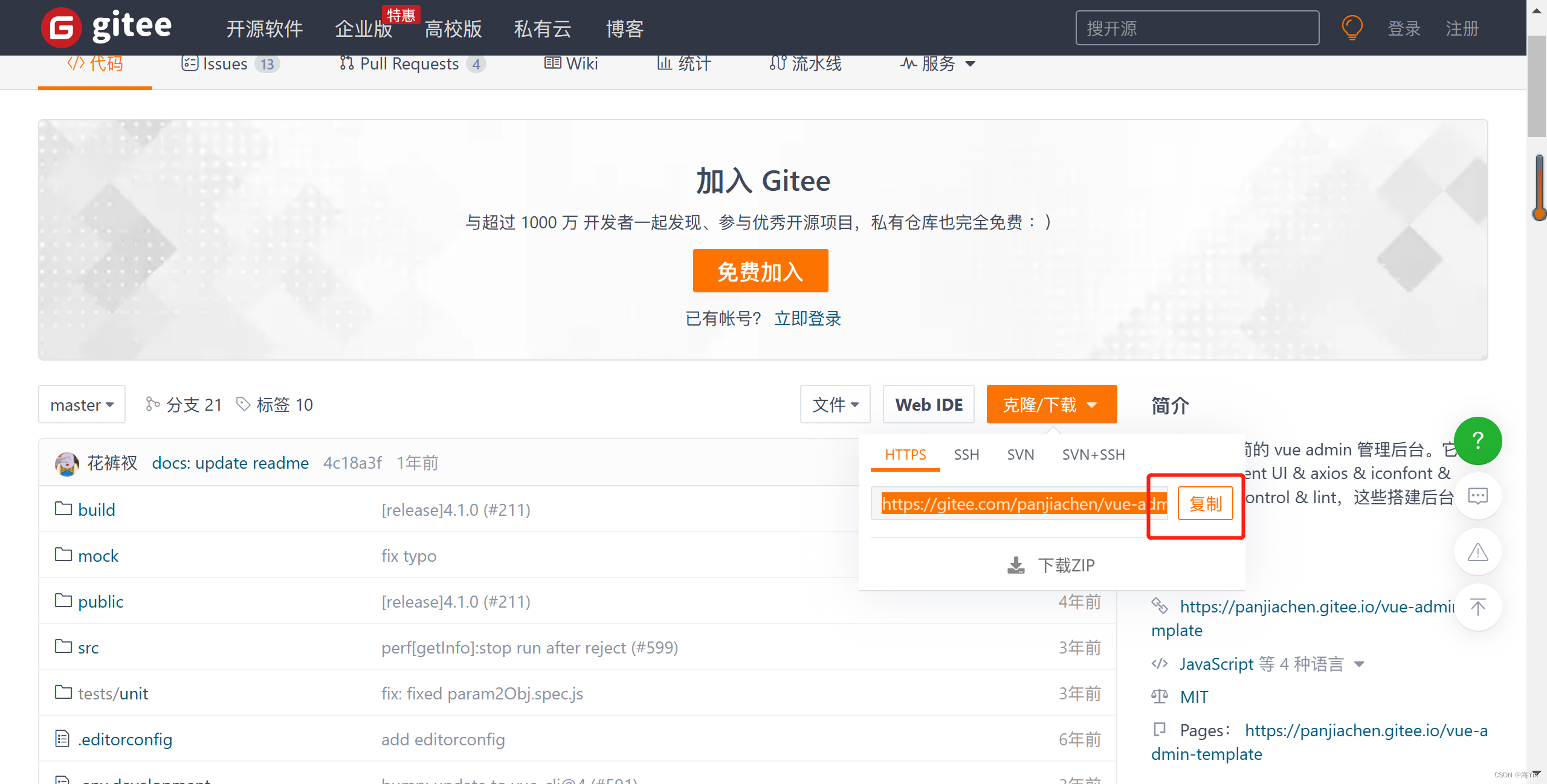Viewport: 1547px width, 784px height.
Task: Click the 免费加入 button
Action: click(x=760, y=271)
